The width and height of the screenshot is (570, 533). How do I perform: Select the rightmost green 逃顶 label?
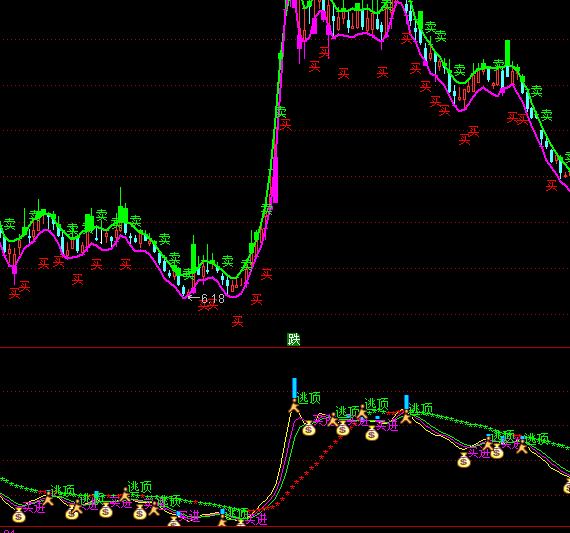[x=537, y=439]
